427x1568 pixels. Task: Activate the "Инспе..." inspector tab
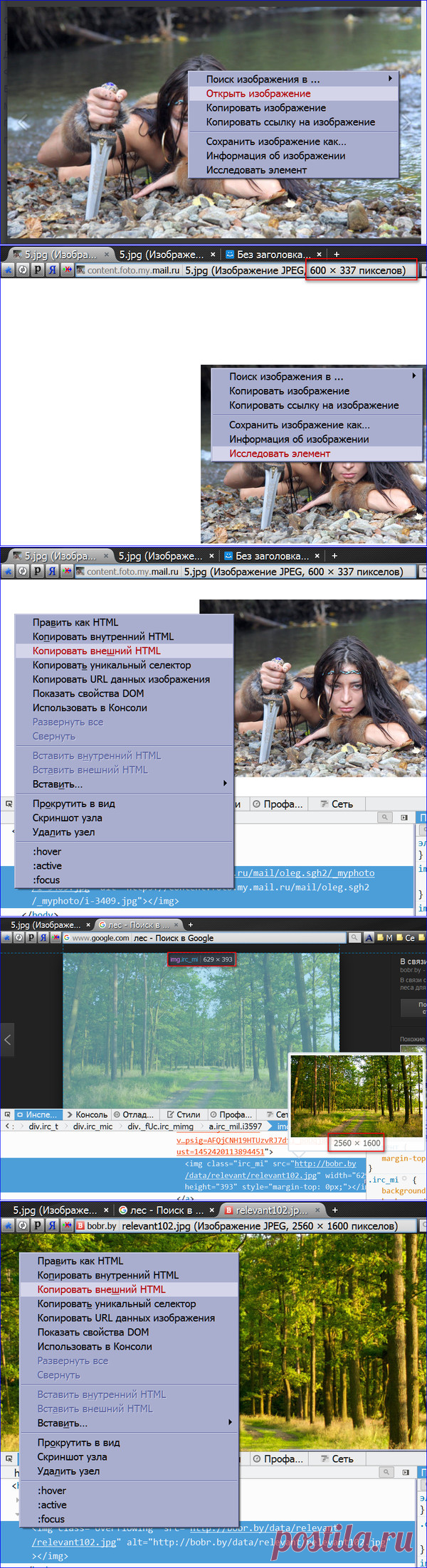(x=37, y=1114)
